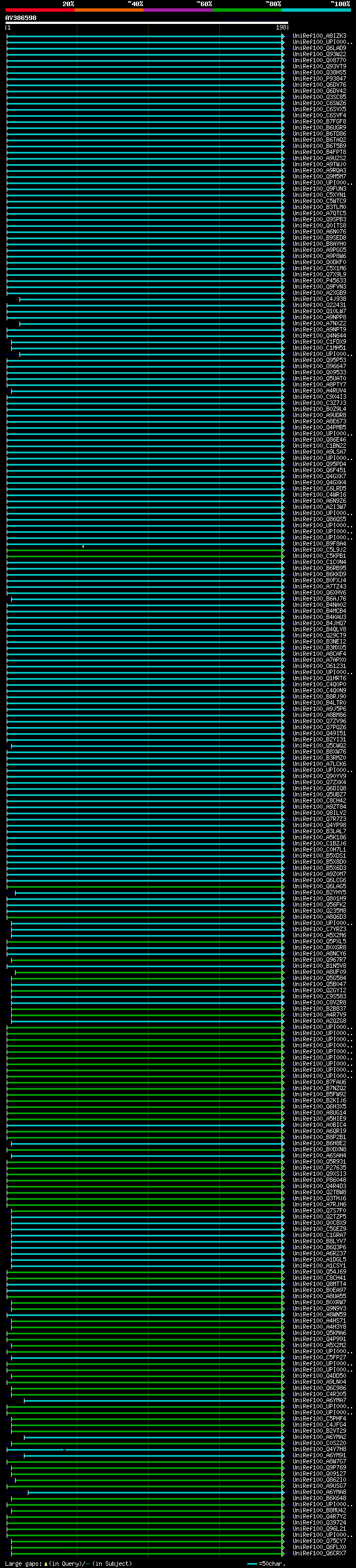Select the AV386598 query name label

pos(21,18)
